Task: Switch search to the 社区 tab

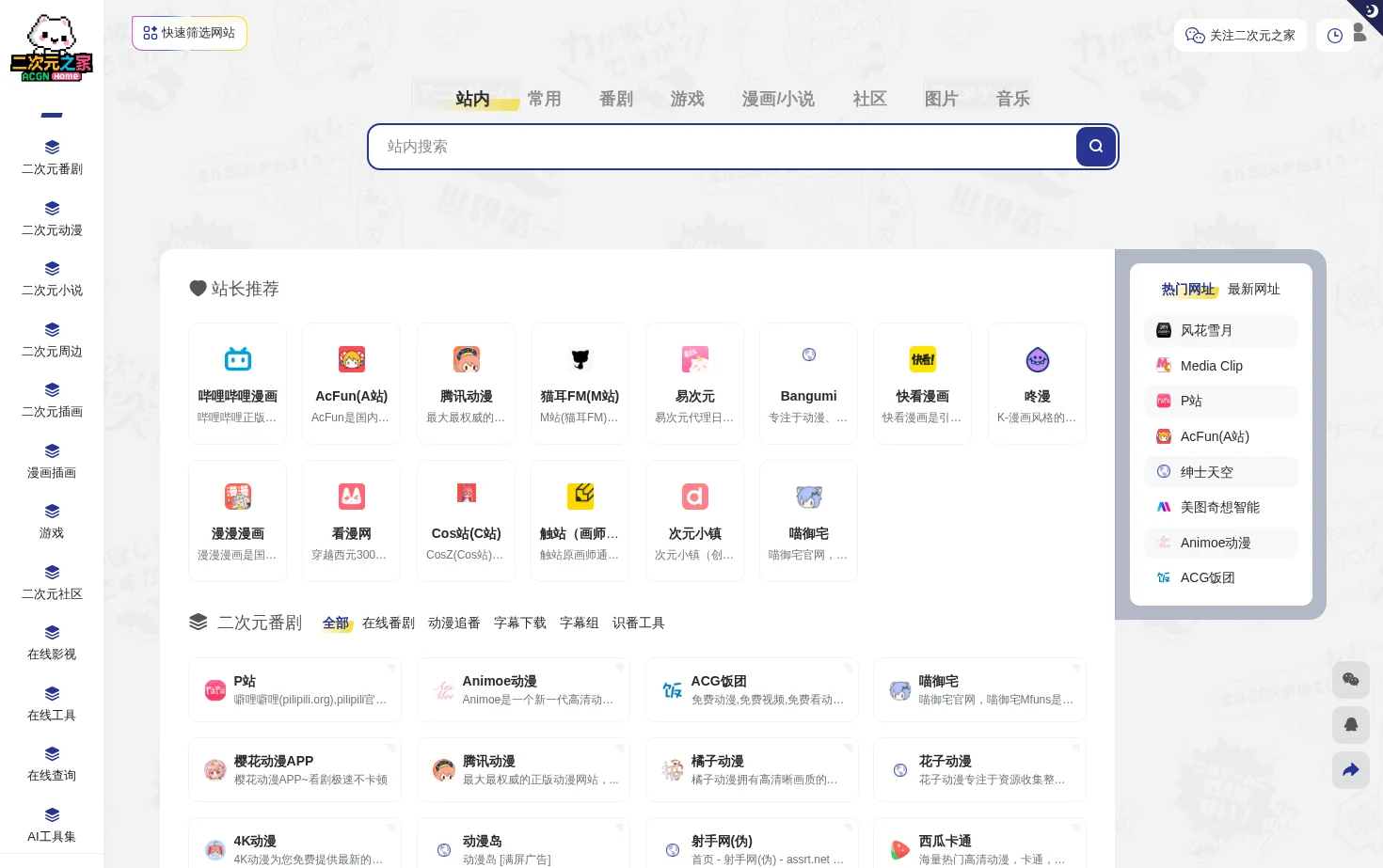Action: point(869,99)
